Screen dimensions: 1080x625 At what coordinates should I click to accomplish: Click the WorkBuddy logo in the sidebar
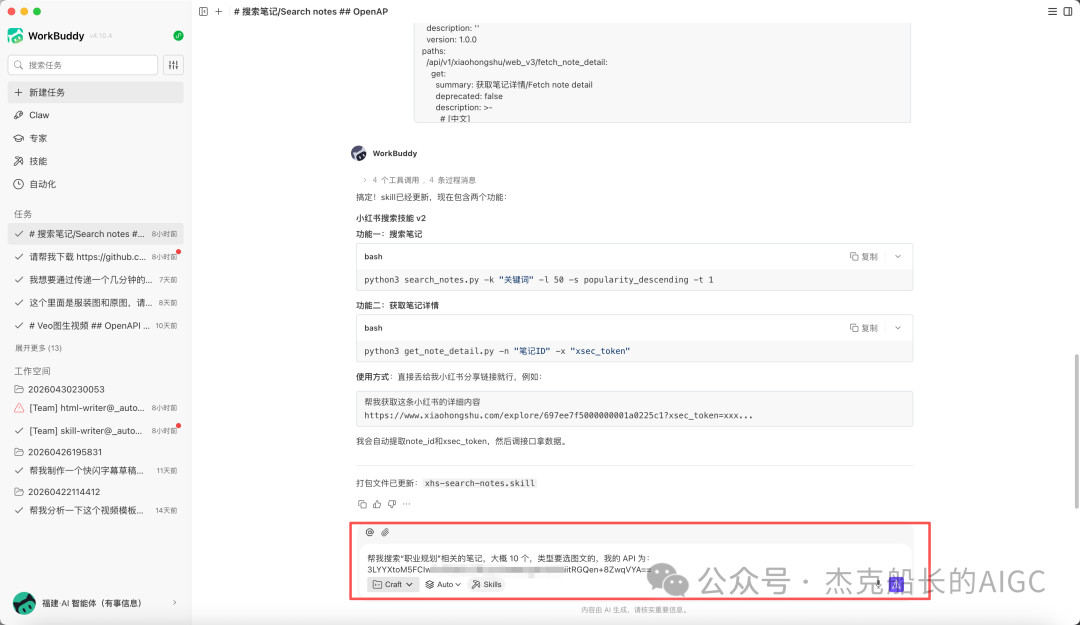point(15,36)
